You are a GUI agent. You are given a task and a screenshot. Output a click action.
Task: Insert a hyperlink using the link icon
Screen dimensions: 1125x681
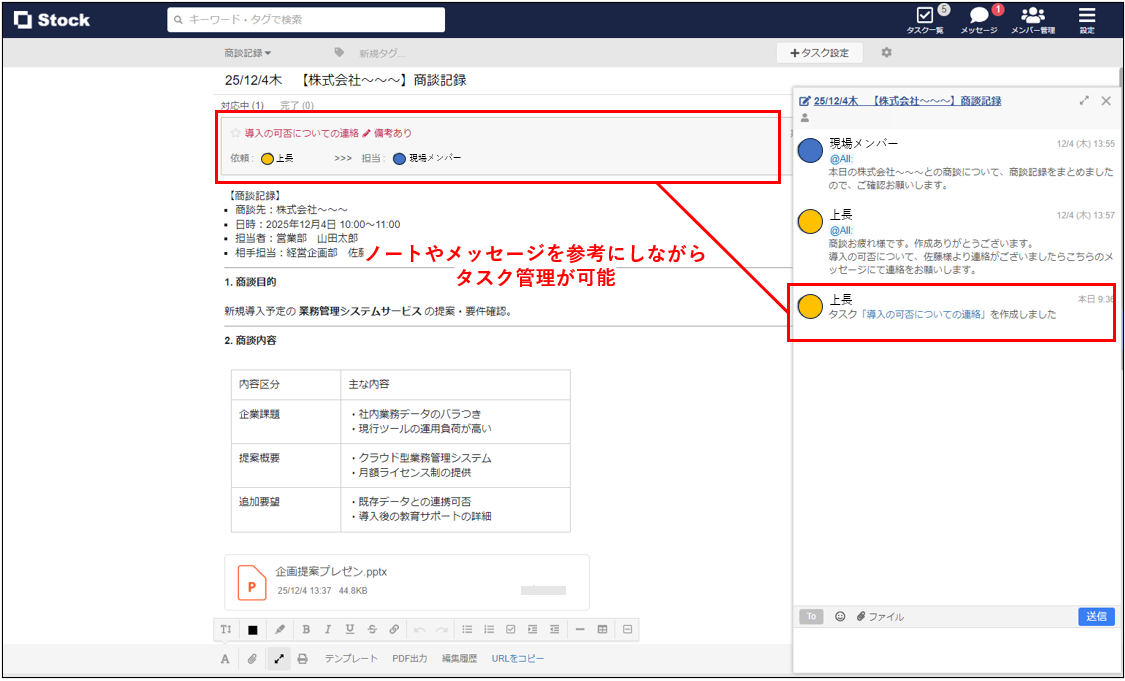click(396, 629)
